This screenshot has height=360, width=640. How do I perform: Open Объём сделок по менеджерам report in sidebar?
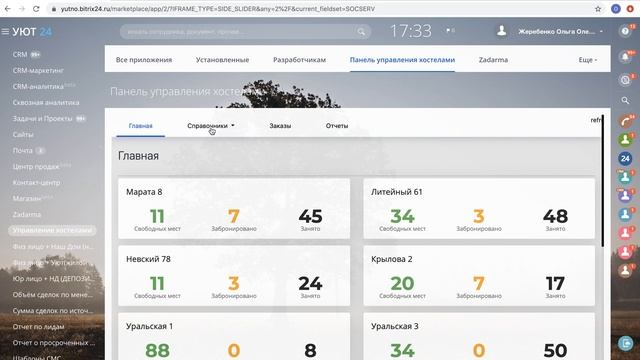point(53,294)
